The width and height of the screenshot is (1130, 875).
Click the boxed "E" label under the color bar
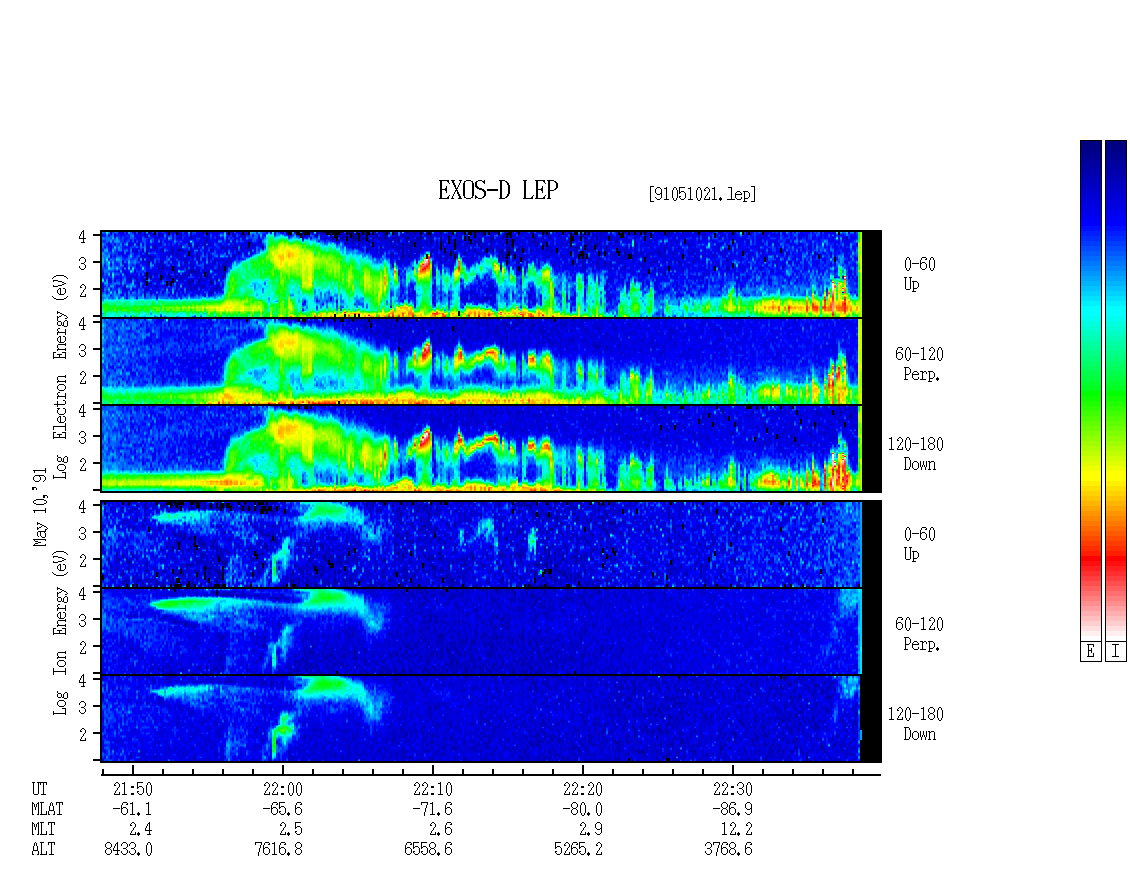pyautogui.click(x=1090, y=652)
